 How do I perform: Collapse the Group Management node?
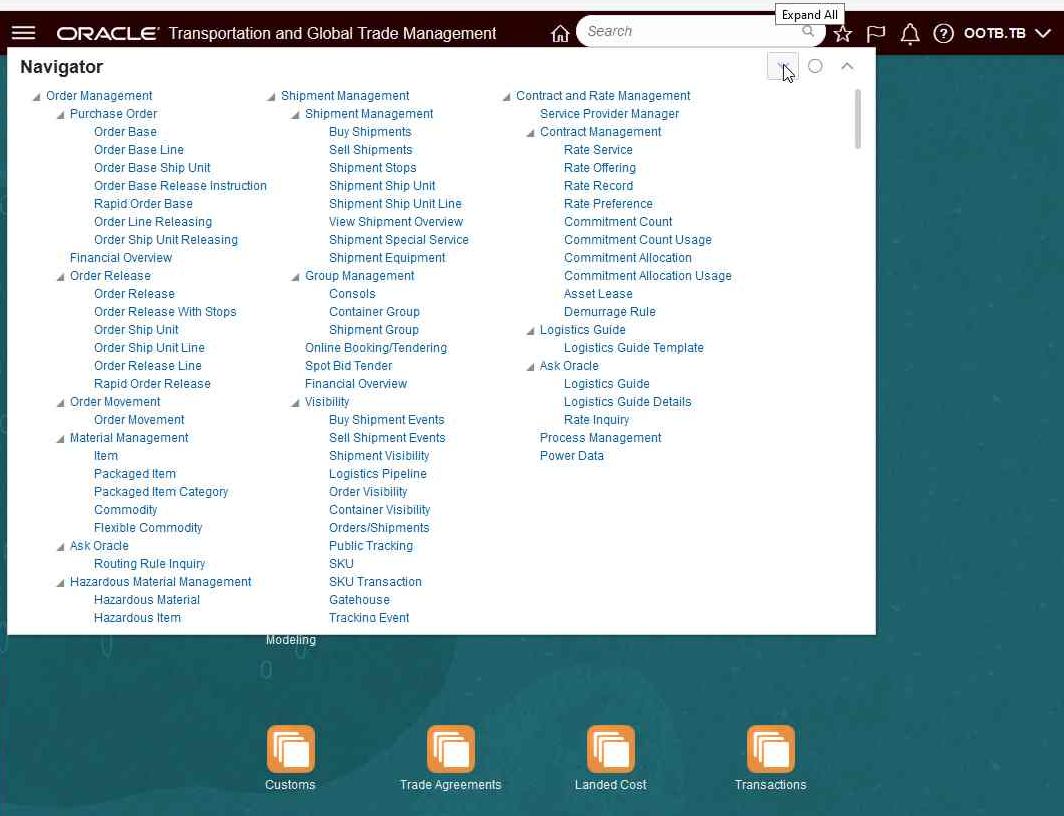click(295, 277)
